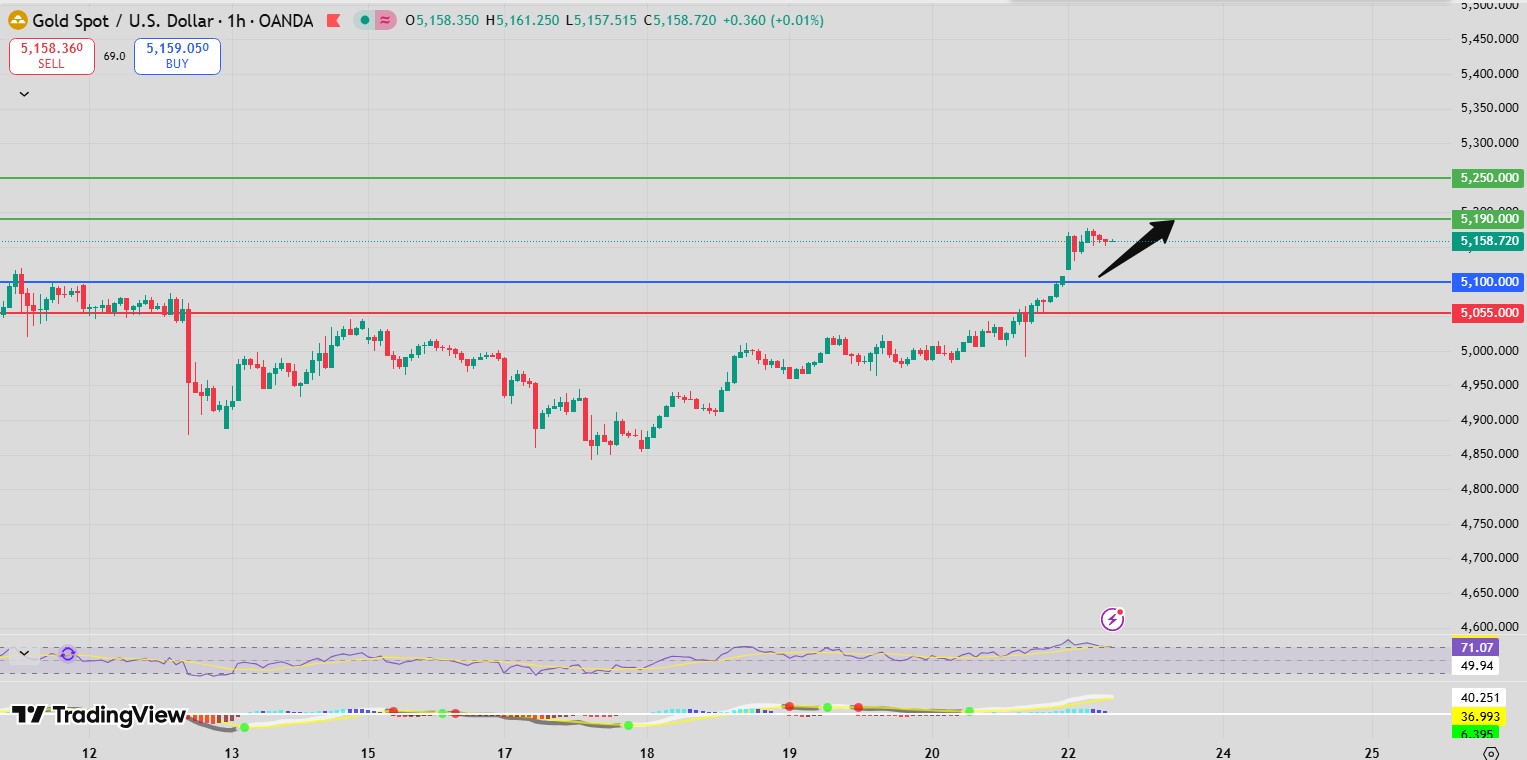Click the Gold Spot symbol logo icon
This screenshot has height=760, width=1527.
point(17,21)
